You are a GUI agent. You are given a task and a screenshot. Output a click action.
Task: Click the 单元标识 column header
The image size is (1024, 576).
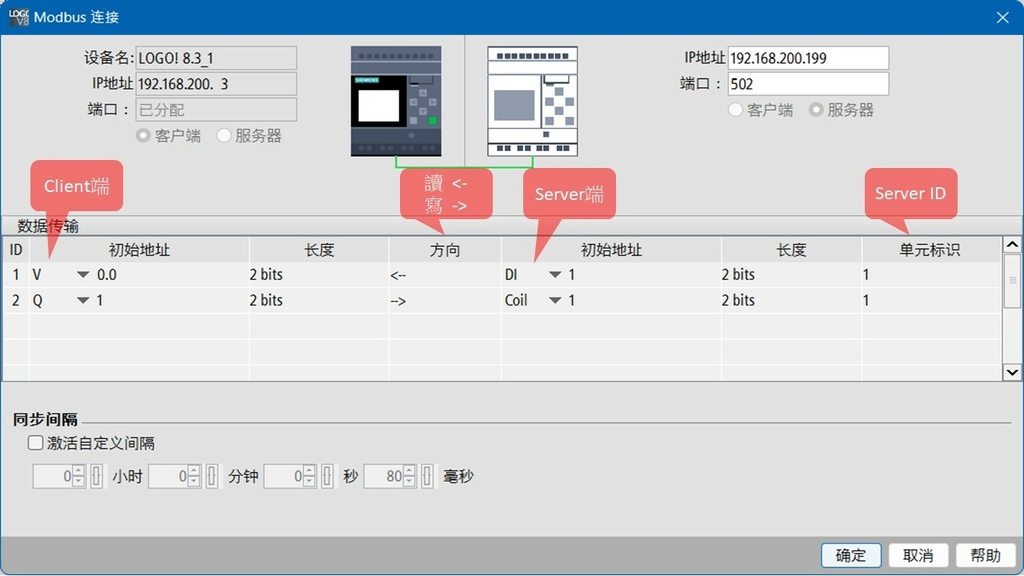click(930, 250)
